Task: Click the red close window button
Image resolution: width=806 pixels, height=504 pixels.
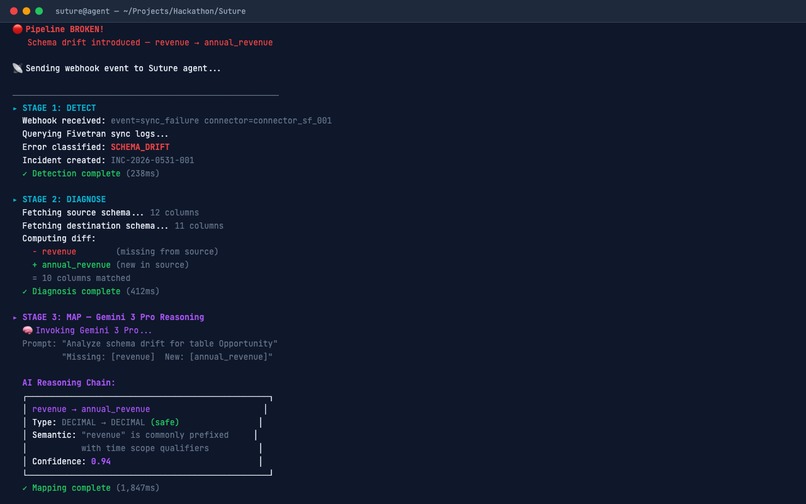Action: 14,11
